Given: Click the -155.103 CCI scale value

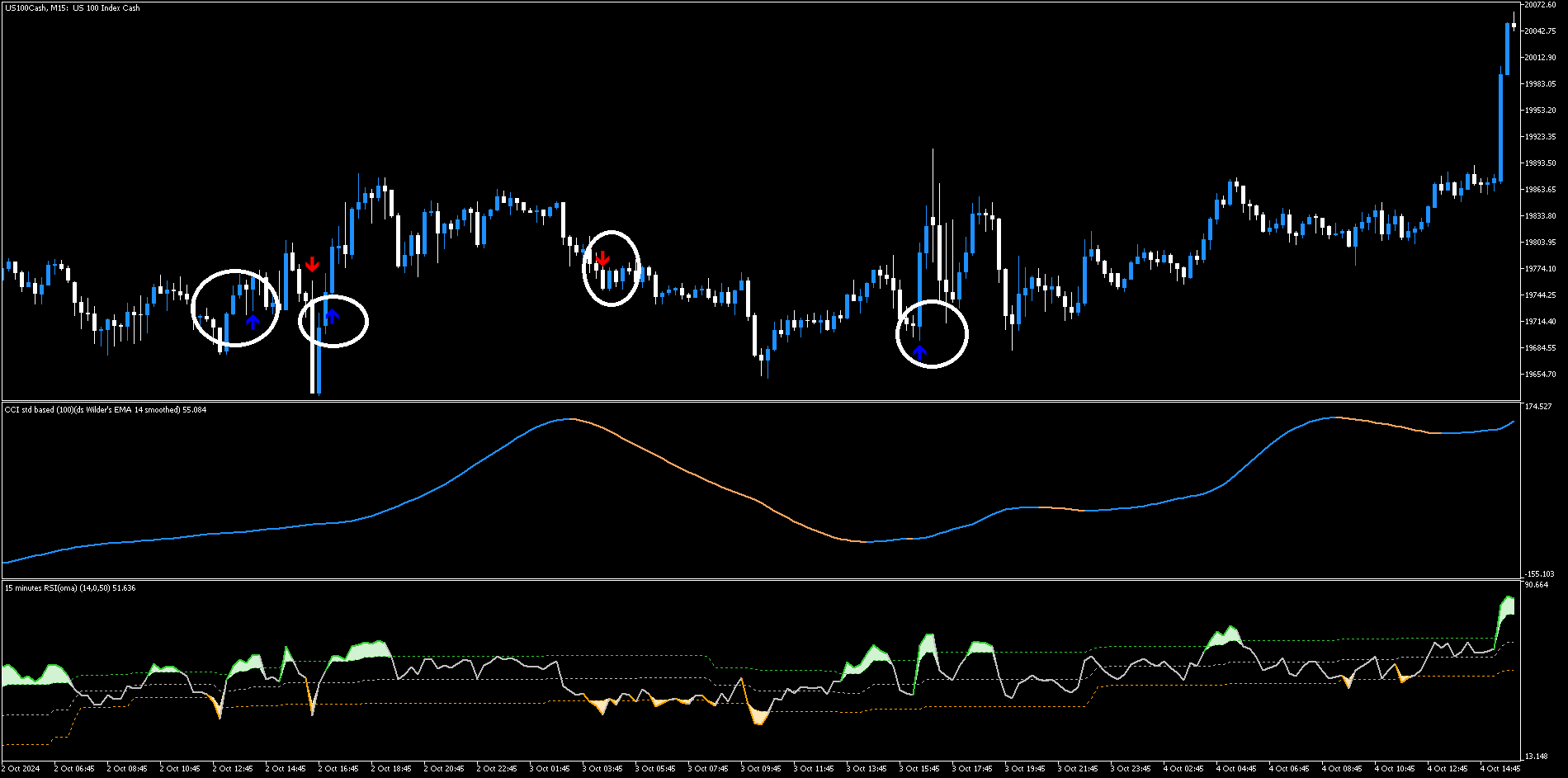Looking at the screenshot, I should pos(1539,573).
